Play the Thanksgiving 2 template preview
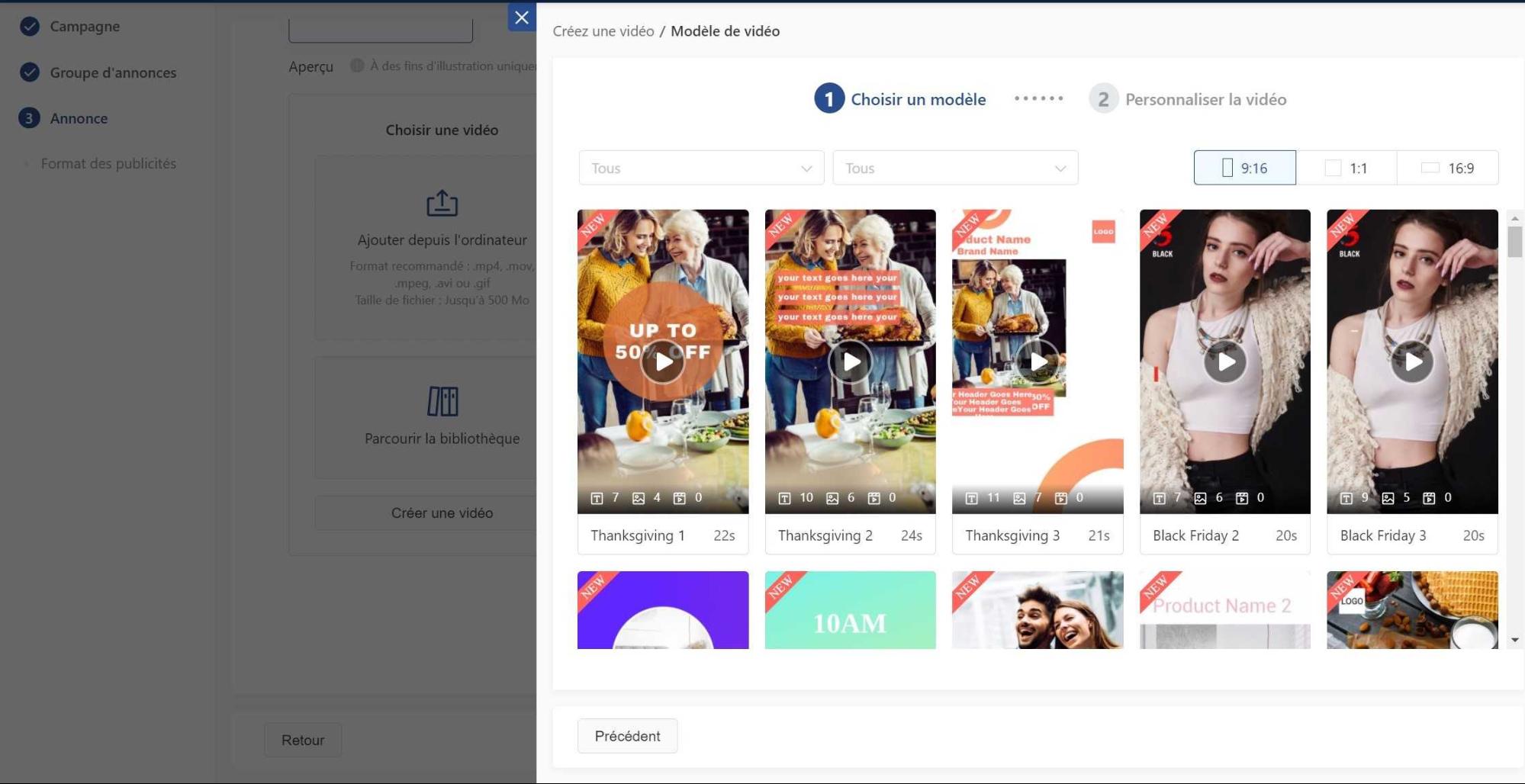1525x784 pixels. 851,361
